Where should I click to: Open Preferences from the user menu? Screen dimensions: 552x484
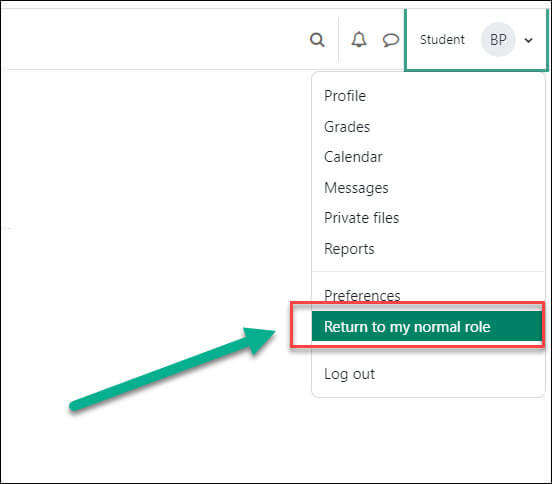pyautogui.click(x=362, y=295)
